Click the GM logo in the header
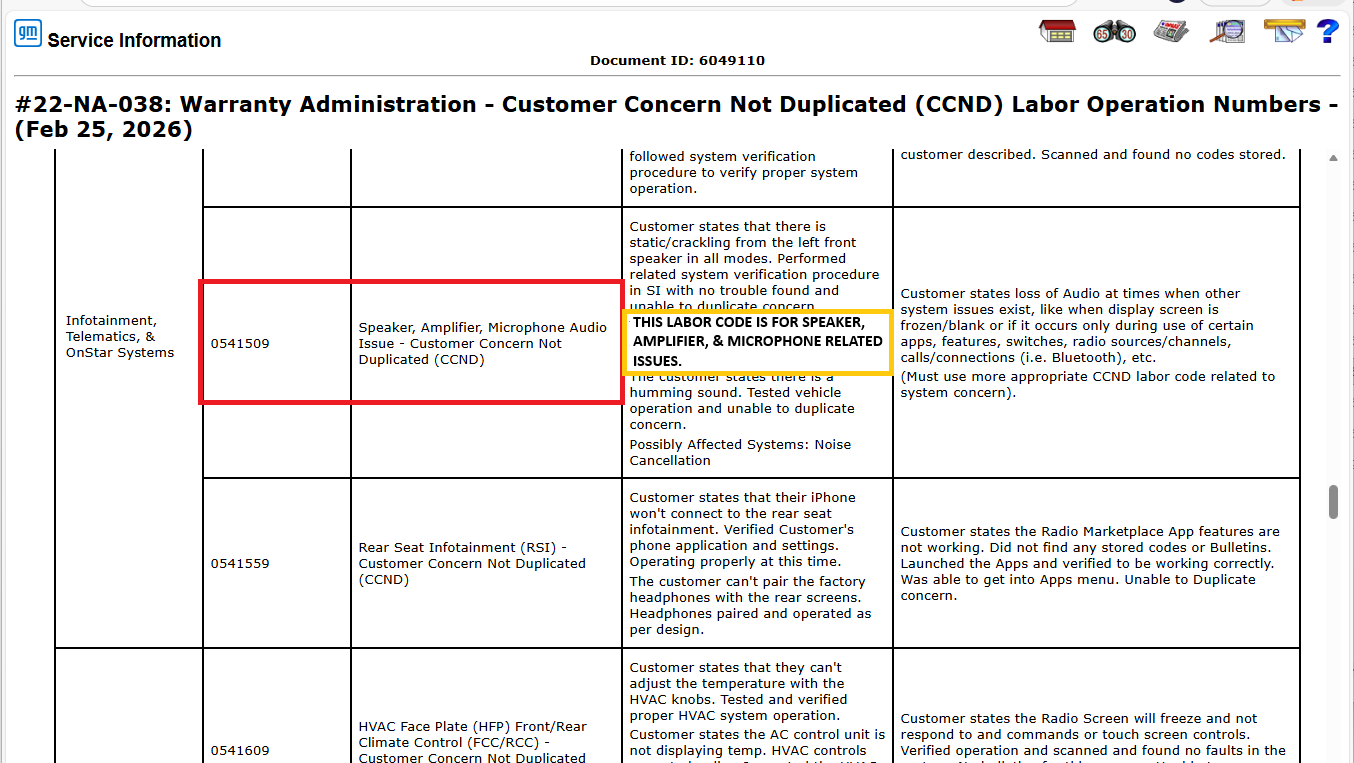1354x763 pixels. point(28,34)
